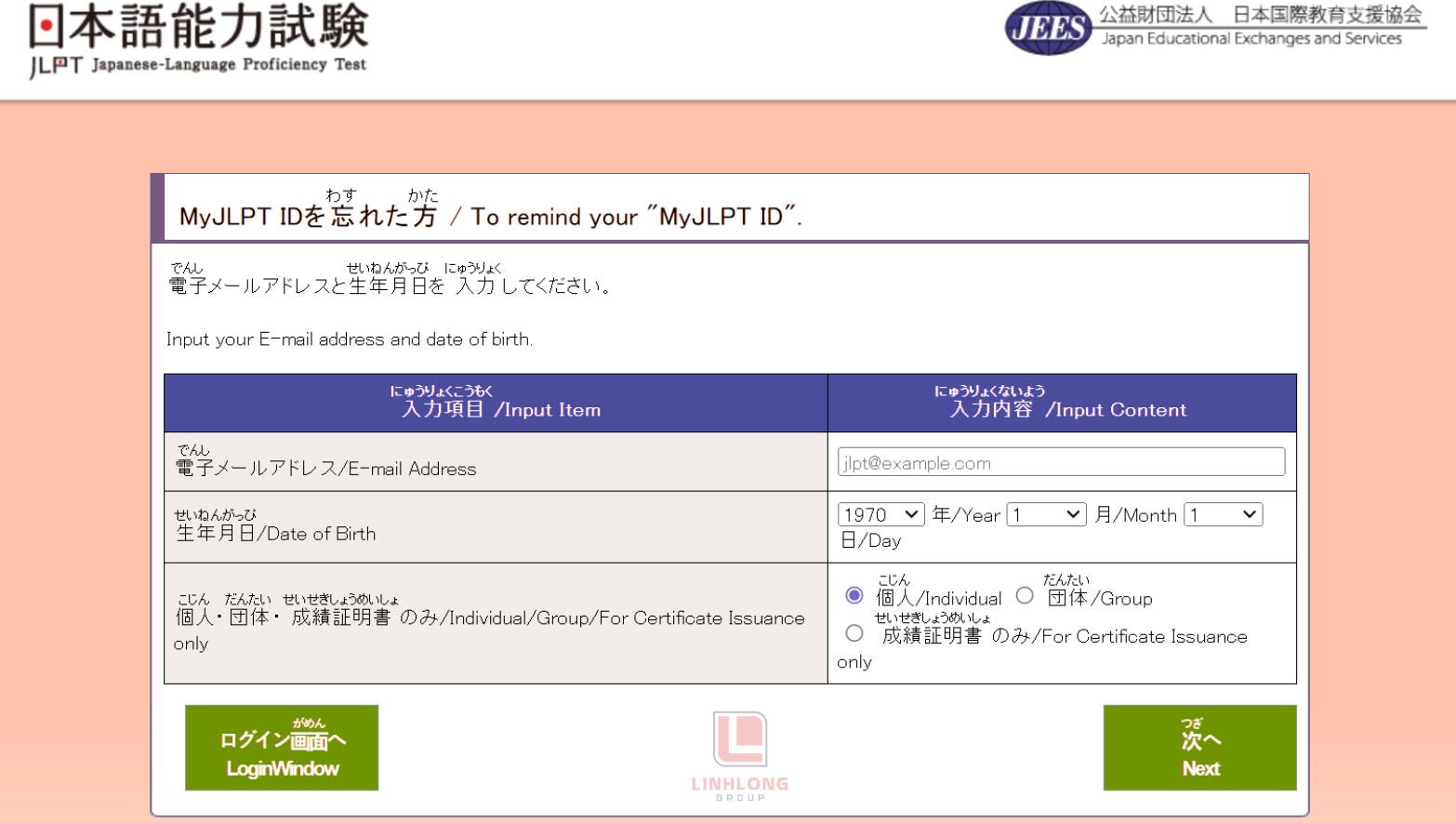The width and height of the screenshot is (1456, 823).
Task: Expand the birth month dropdown
Action: (1046, 514)
